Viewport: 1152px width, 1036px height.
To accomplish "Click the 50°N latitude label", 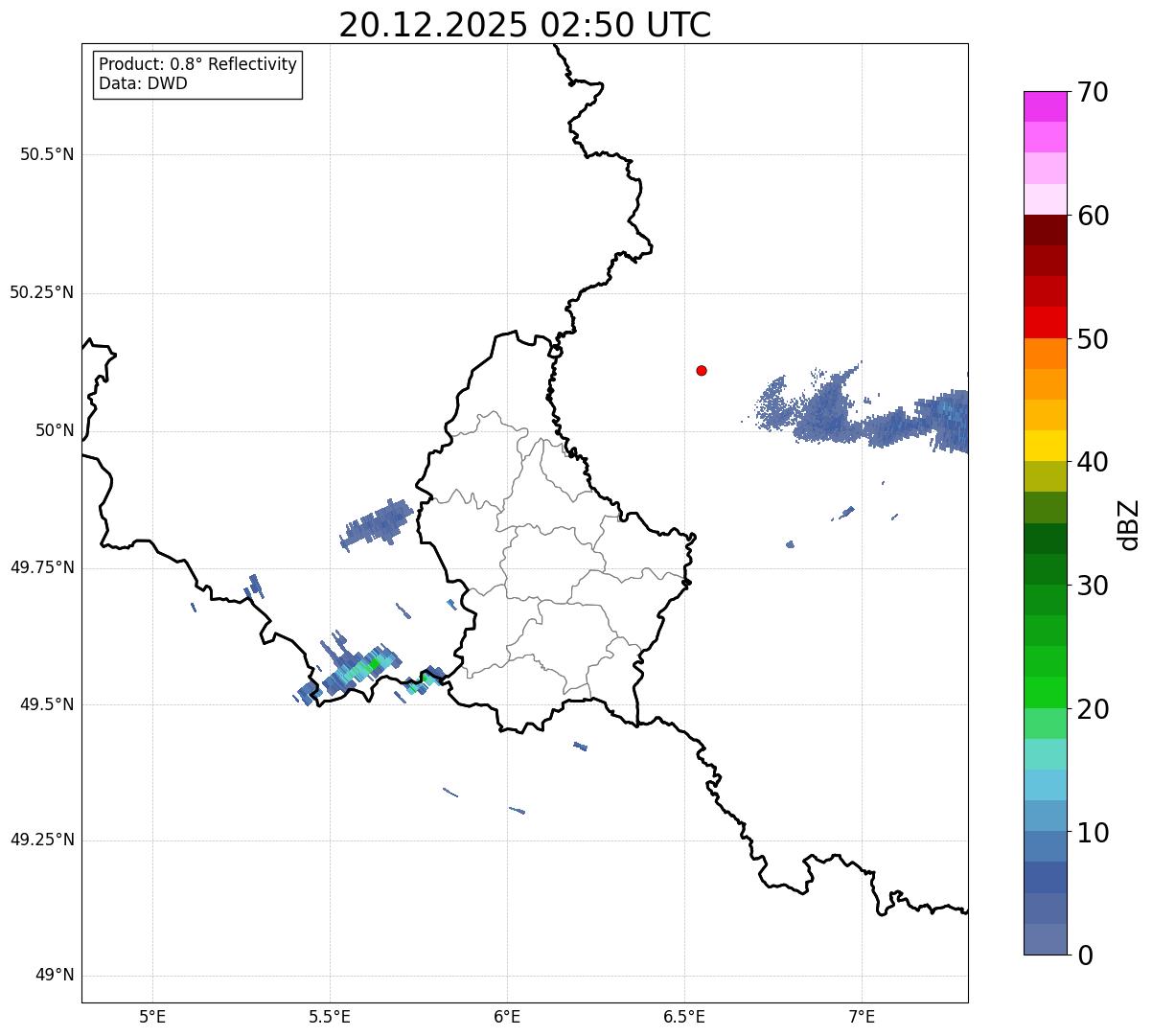I will pyautogui.click(x=55, y=430).
